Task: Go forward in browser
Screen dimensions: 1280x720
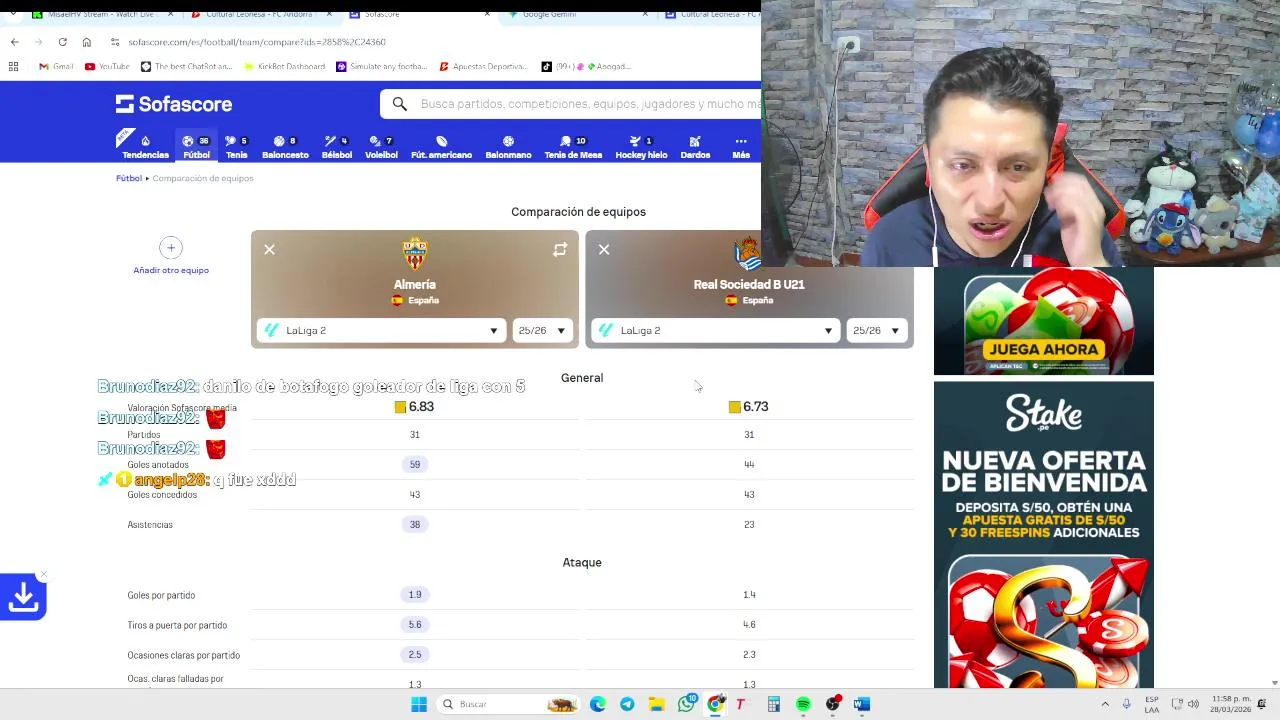Action: [x=39, y=42]
